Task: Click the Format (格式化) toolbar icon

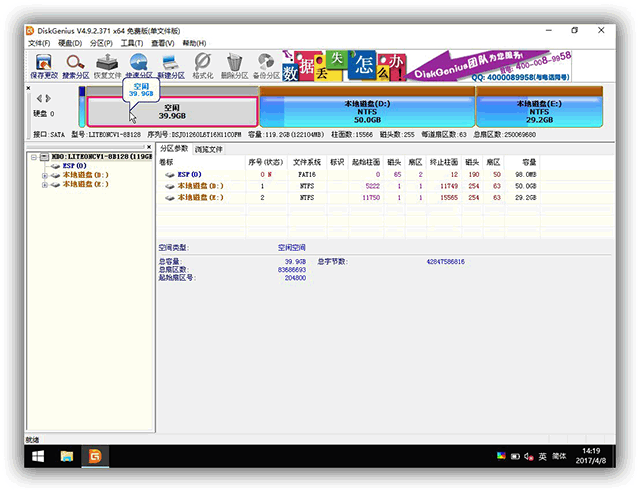Action: 203,65
